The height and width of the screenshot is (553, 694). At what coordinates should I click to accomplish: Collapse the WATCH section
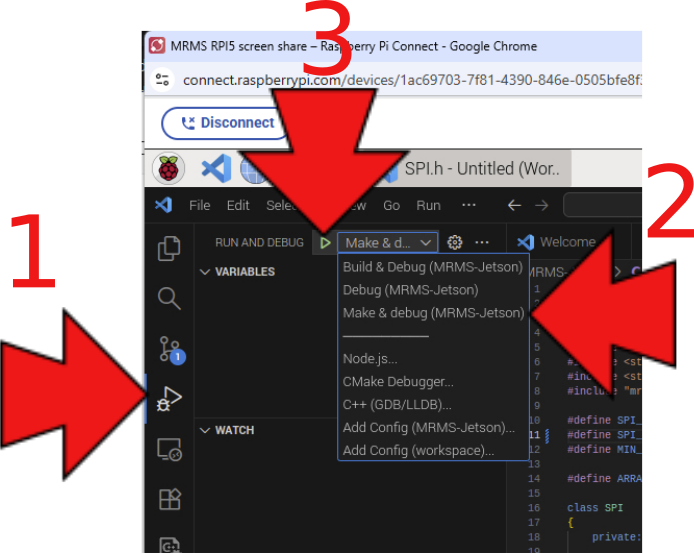(x=235, y=430)
